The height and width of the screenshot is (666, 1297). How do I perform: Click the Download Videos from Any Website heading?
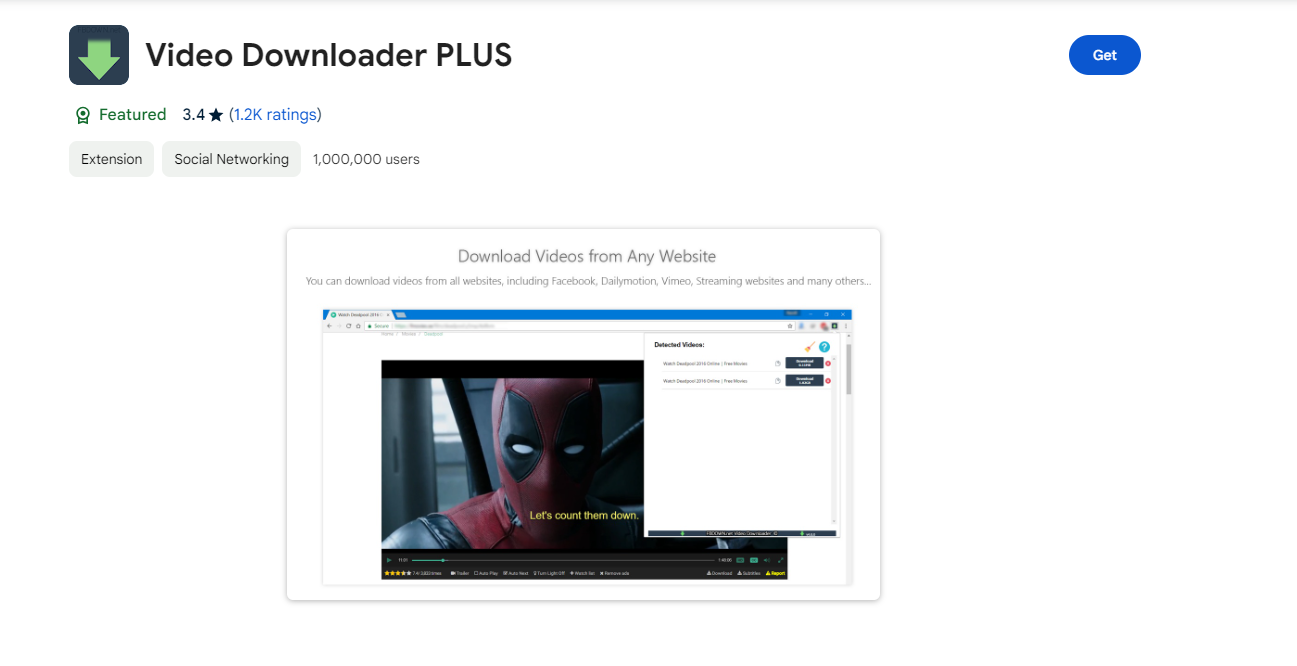586,256
